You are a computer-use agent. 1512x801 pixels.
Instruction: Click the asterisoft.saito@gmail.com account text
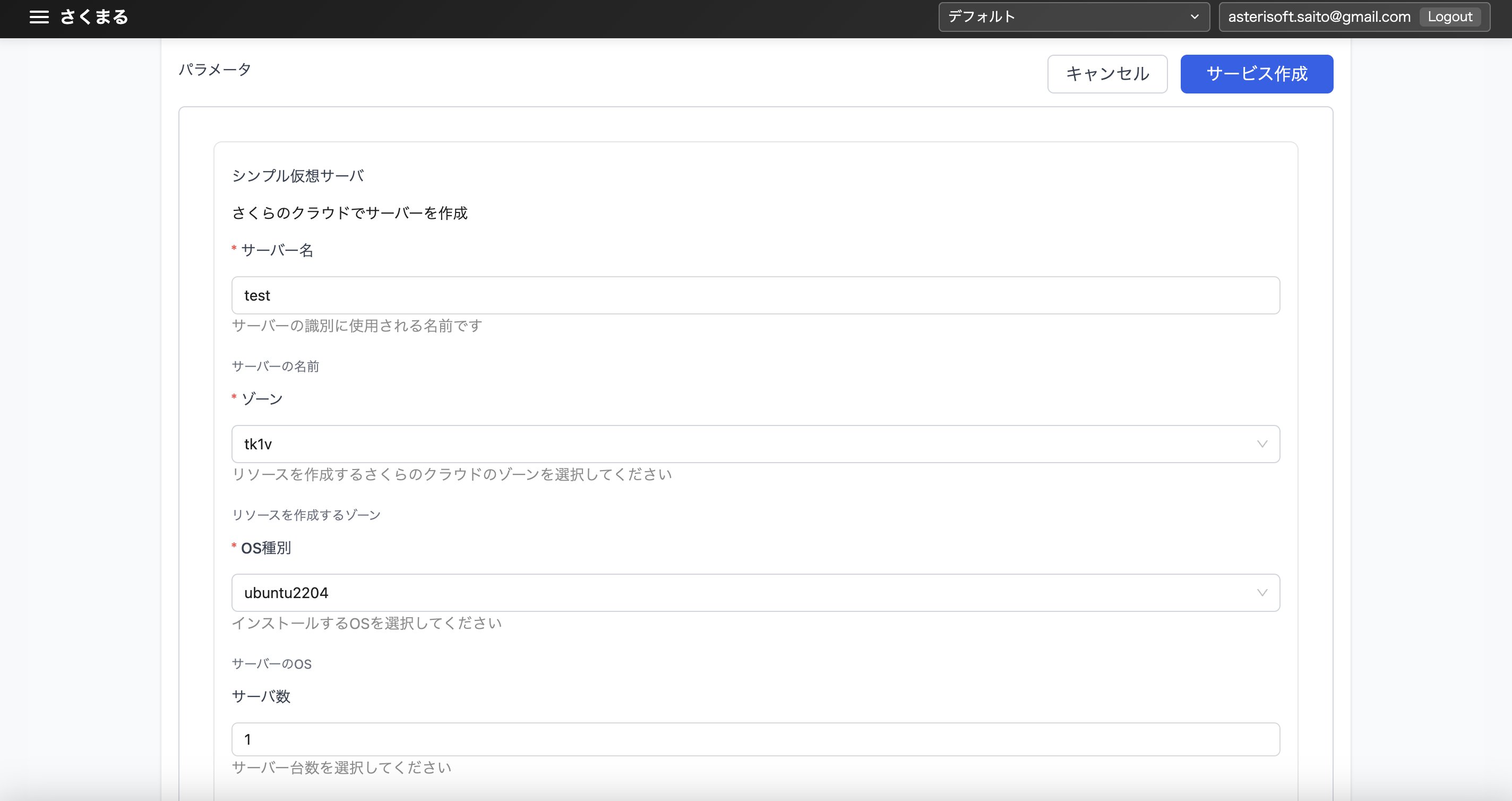coord(1319,17)
